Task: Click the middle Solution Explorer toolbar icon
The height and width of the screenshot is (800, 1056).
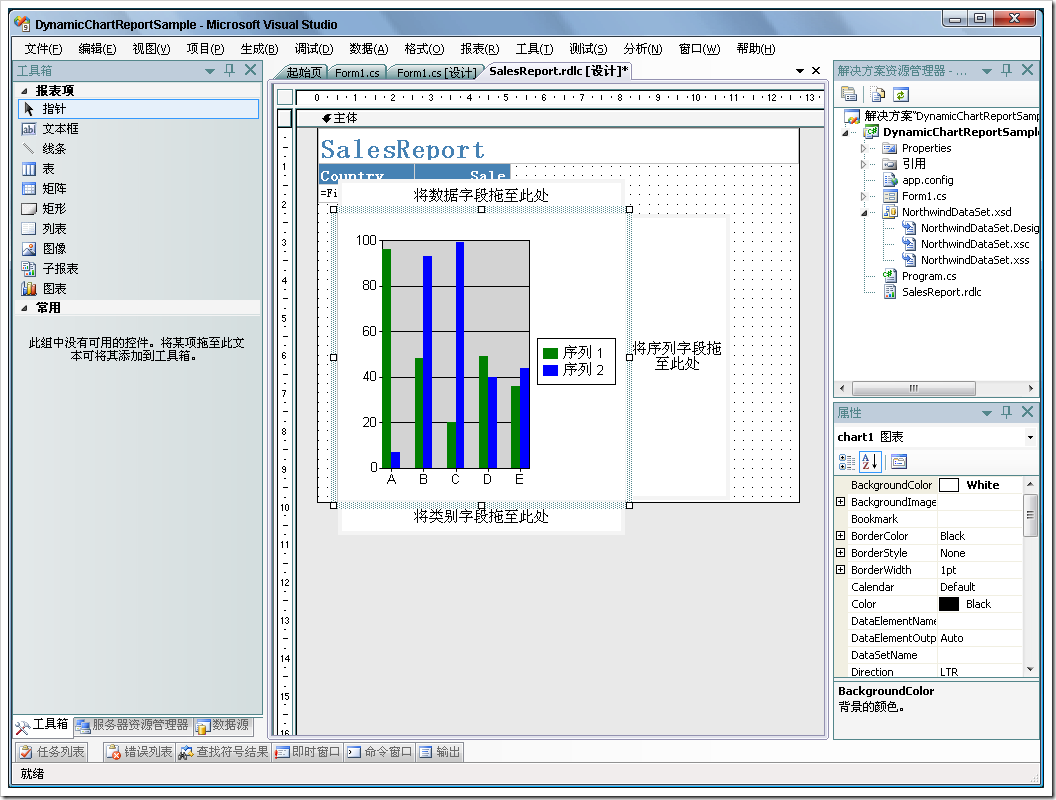Action: (877, 94)
